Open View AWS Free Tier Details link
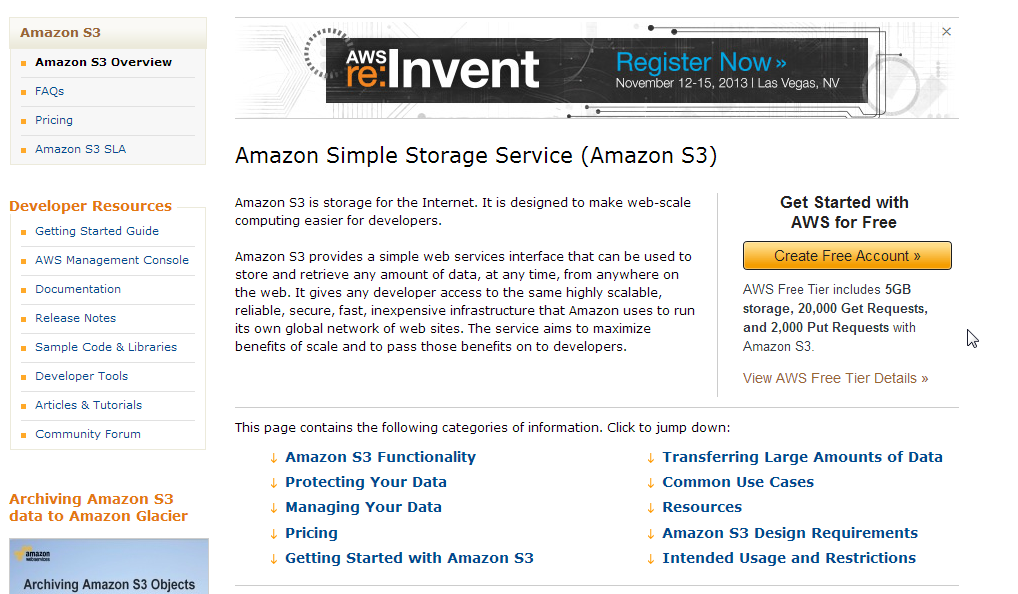The height and width of the screenshot is (594, 1018). click(x=835, y=378)
